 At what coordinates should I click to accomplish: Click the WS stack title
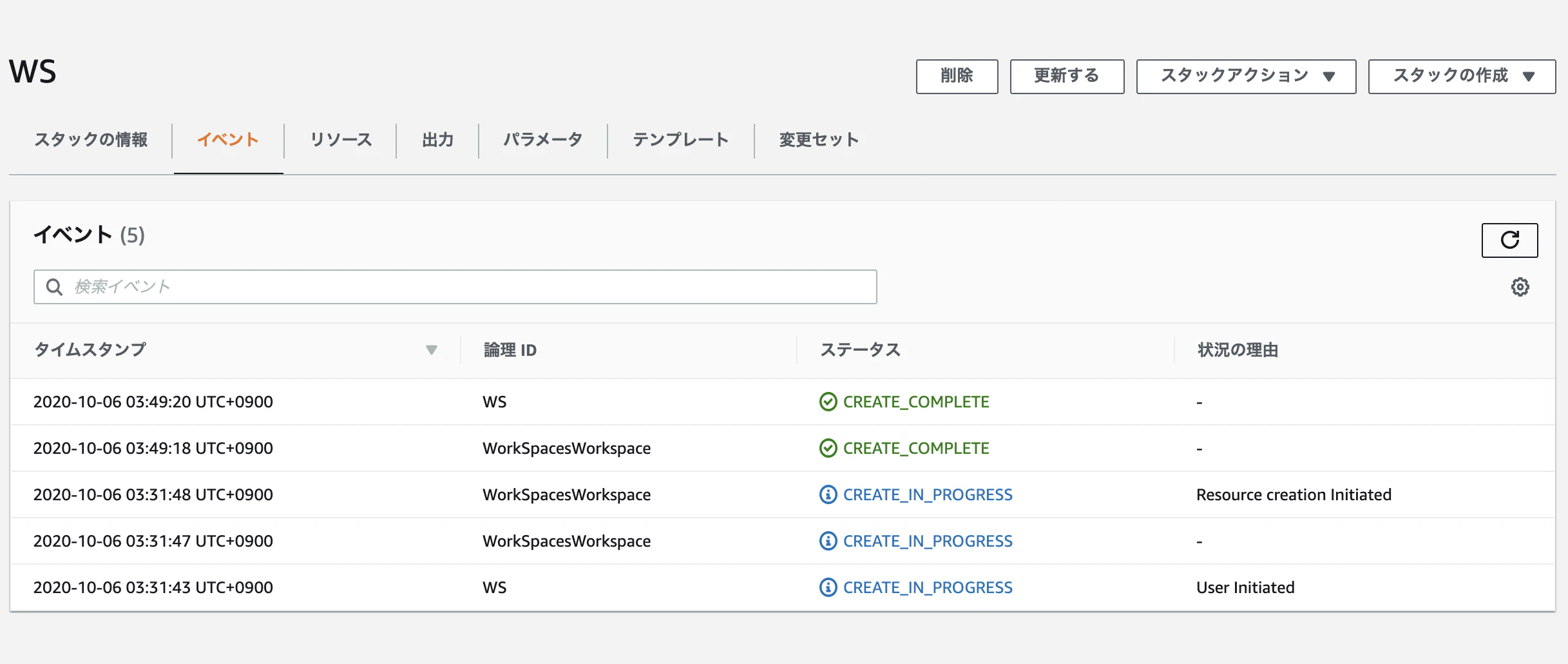[x=32, y=71]
